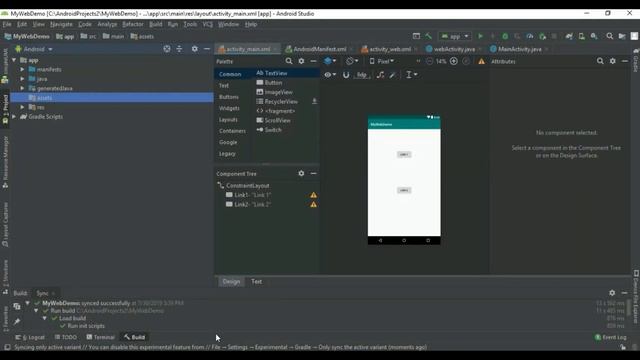Select Containers category in Palette
The height and width of the screenshot is (360, 640).
point(232,131)
